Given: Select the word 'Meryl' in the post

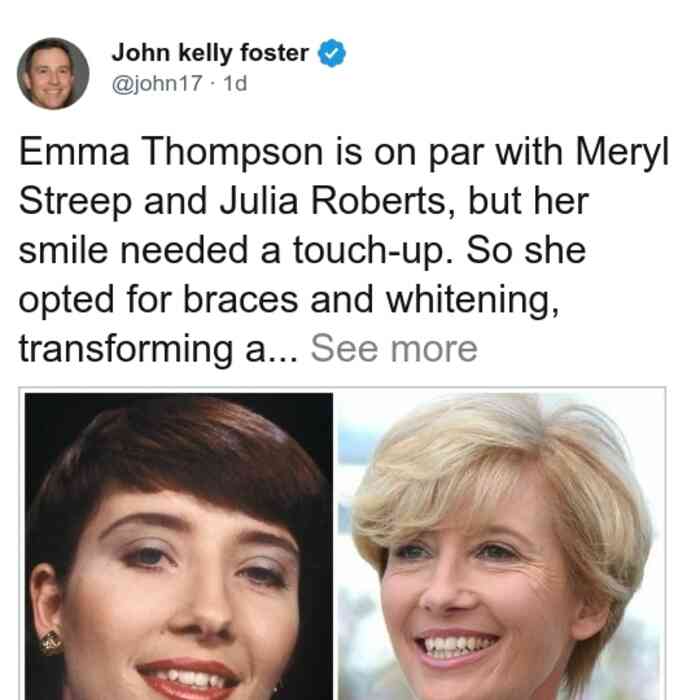Looking at the screenshot, I should 622,153.
